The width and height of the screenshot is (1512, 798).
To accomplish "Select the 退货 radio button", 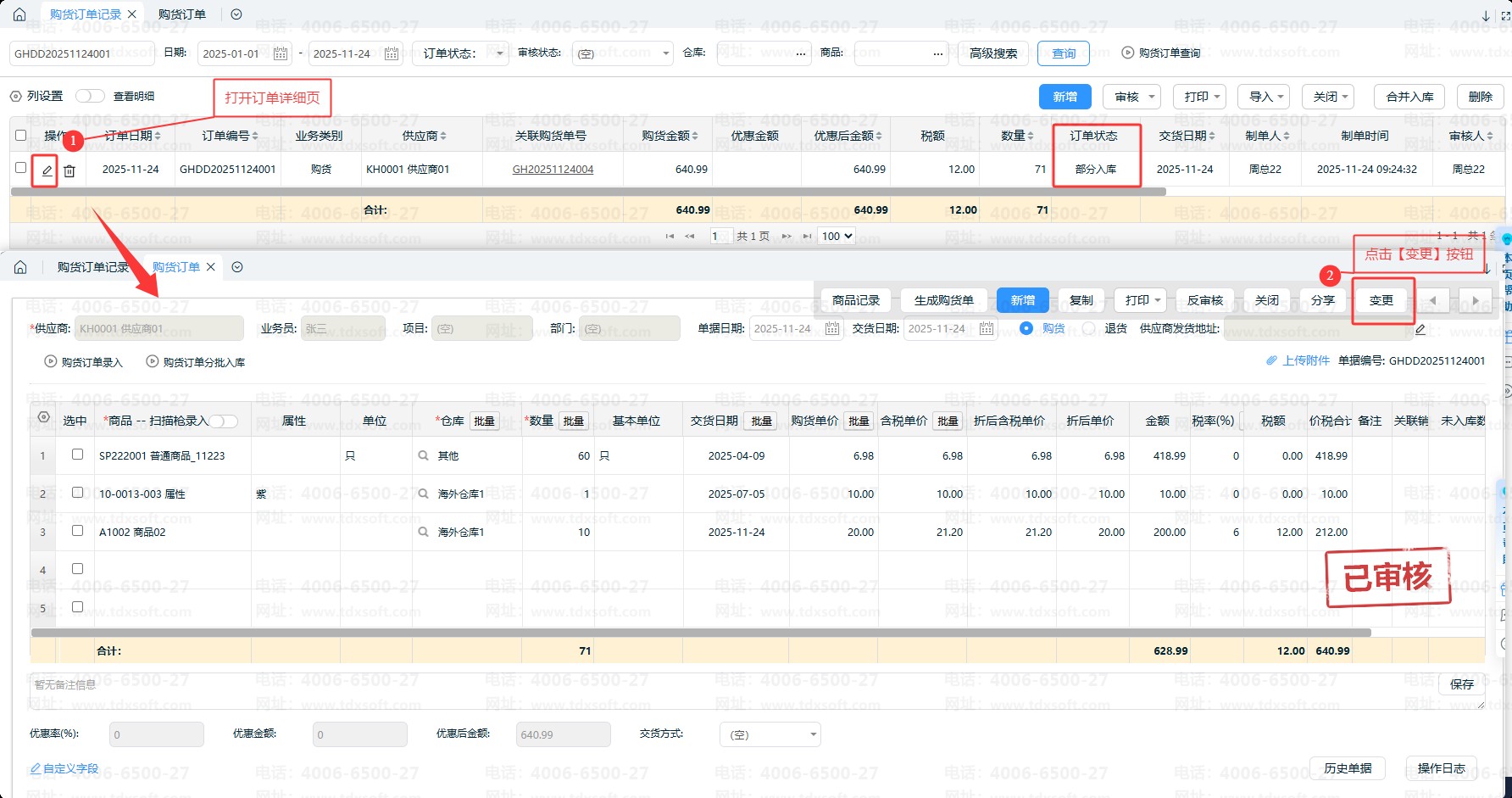I will point(1089,328).
